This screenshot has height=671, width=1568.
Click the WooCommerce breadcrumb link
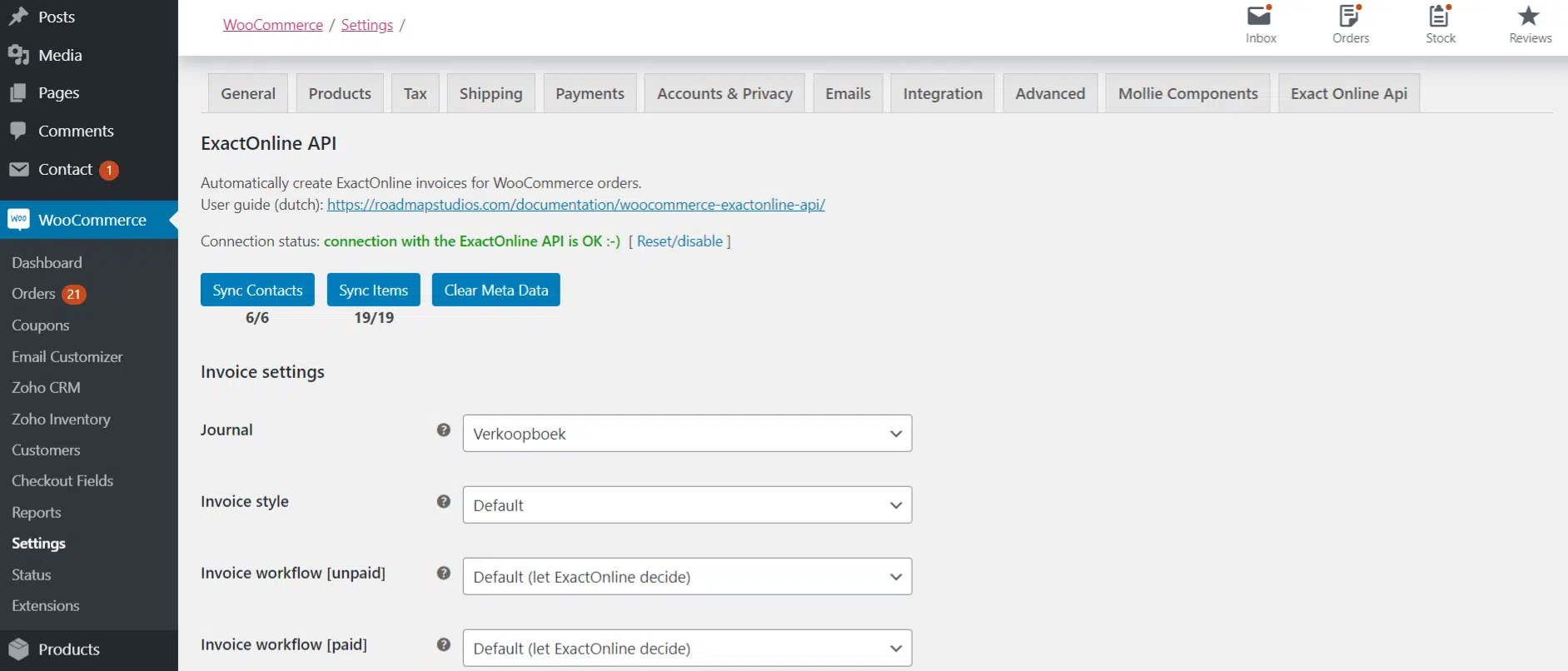pos(273,25)
